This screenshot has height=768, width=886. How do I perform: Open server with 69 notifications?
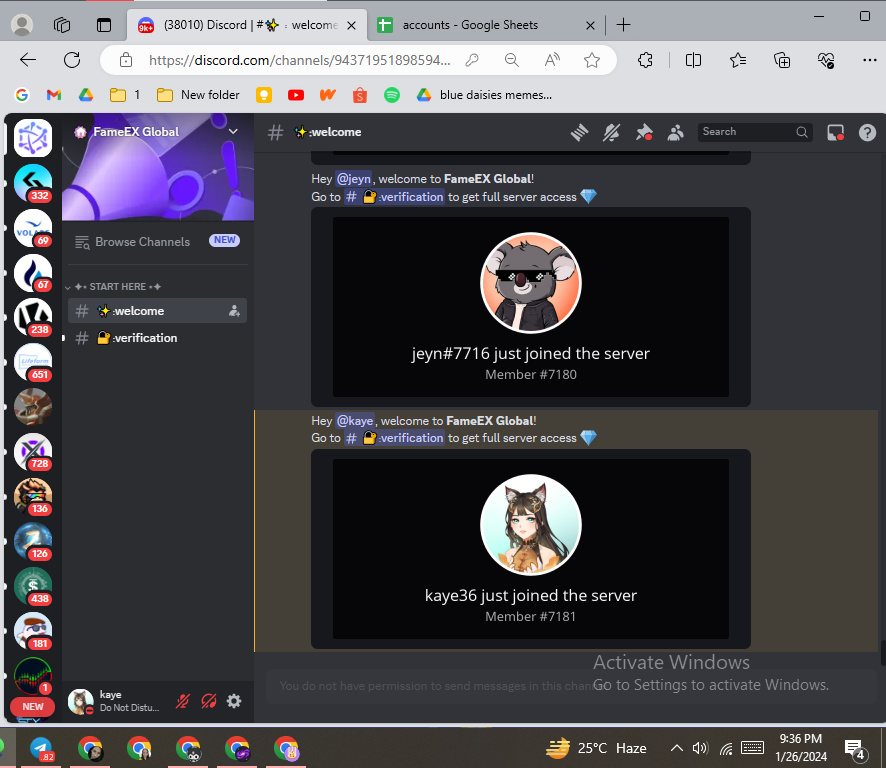coord(33,228)
